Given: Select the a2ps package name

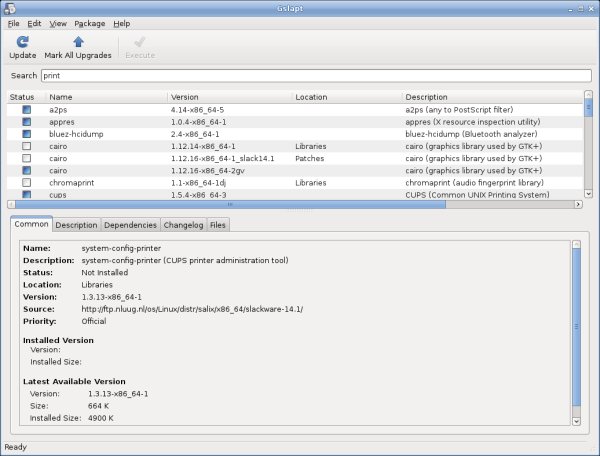Looking at the screenshot, I should click(58, 110).
